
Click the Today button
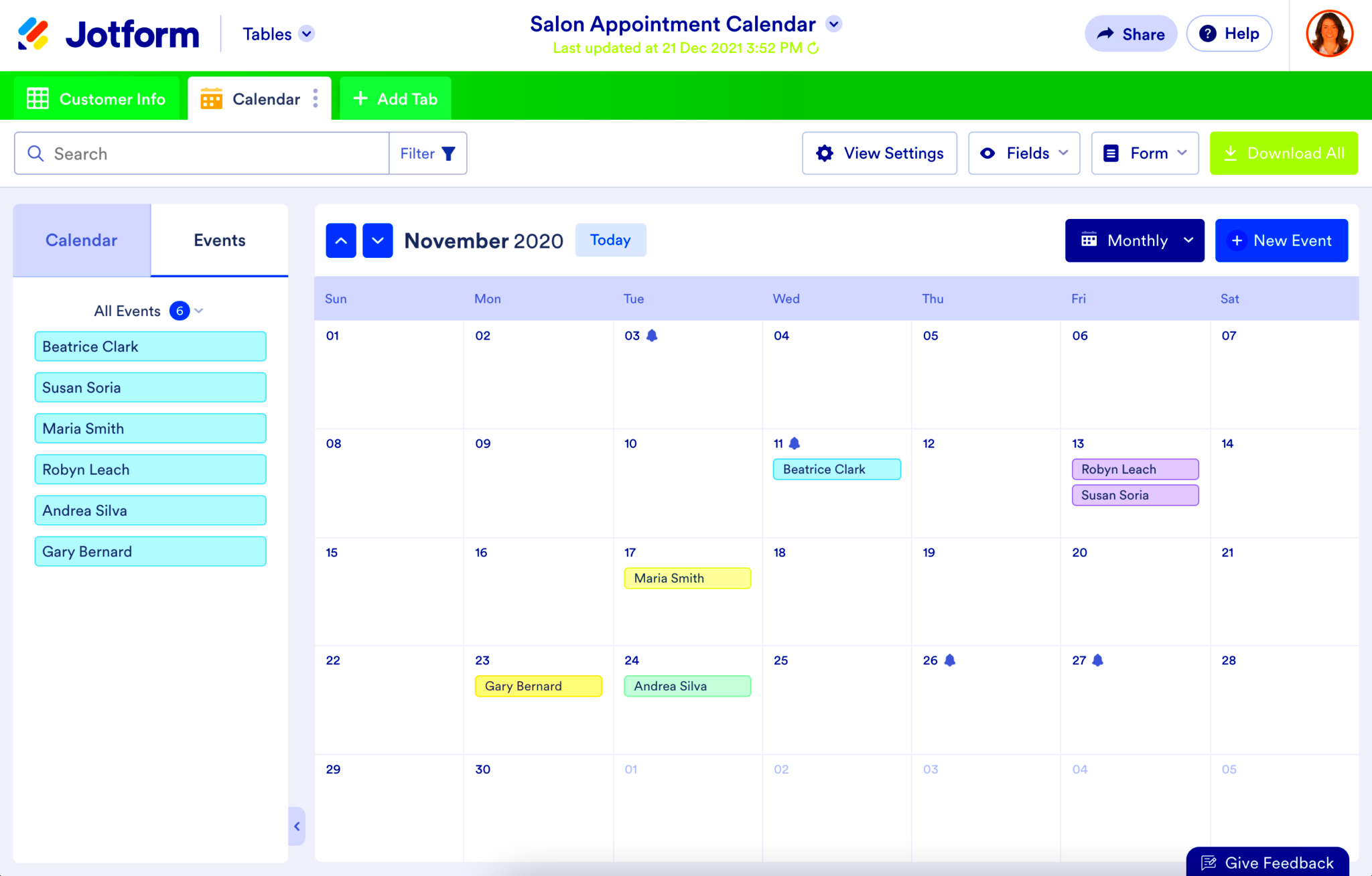pyautogui.click(x=610, y=239)
